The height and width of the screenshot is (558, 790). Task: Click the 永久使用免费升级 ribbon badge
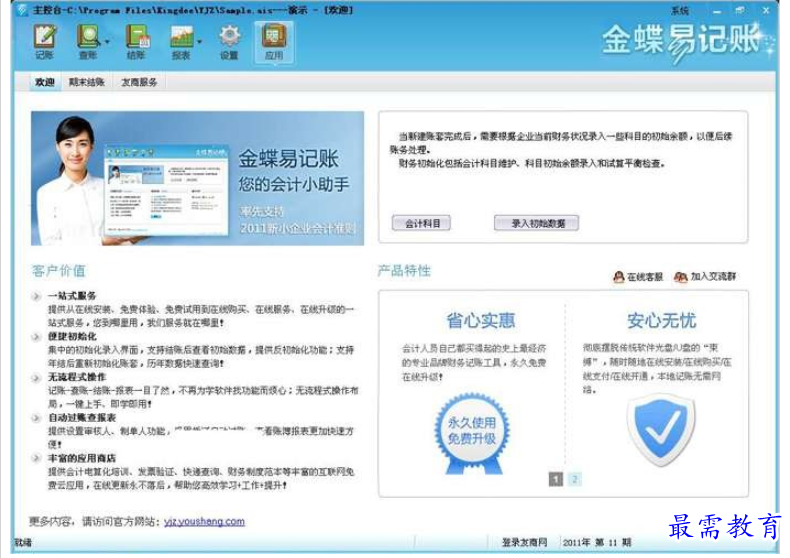coord(472,433)
